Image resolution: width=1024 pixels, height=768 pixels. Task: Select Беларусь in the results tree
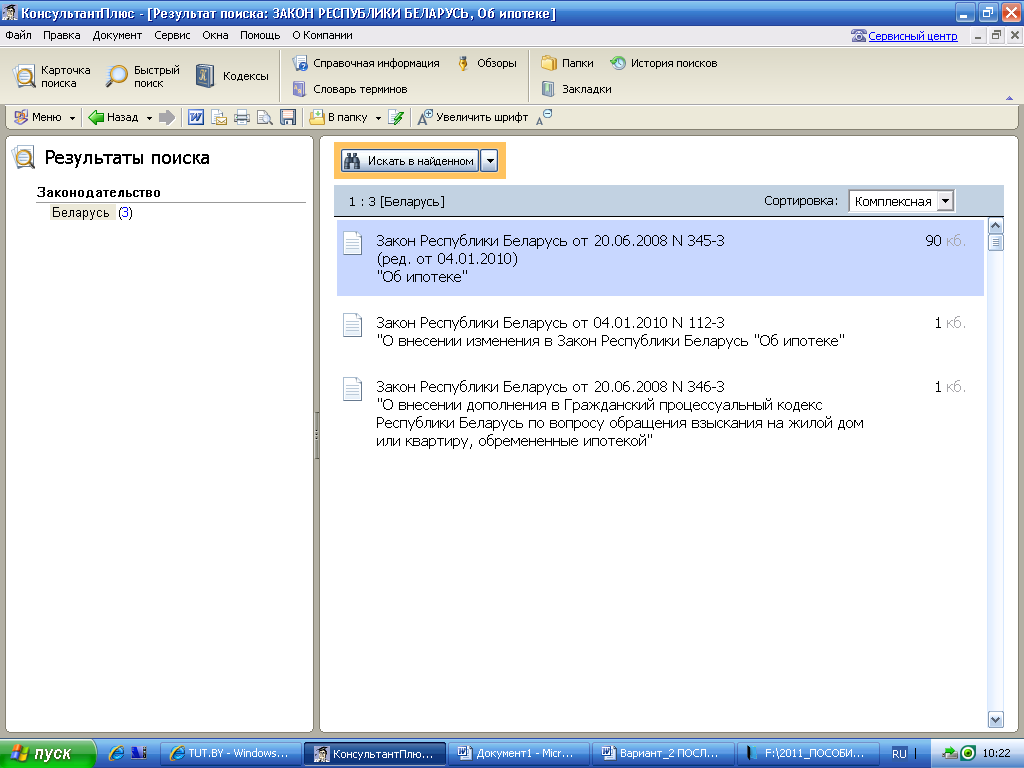point(81,213)
